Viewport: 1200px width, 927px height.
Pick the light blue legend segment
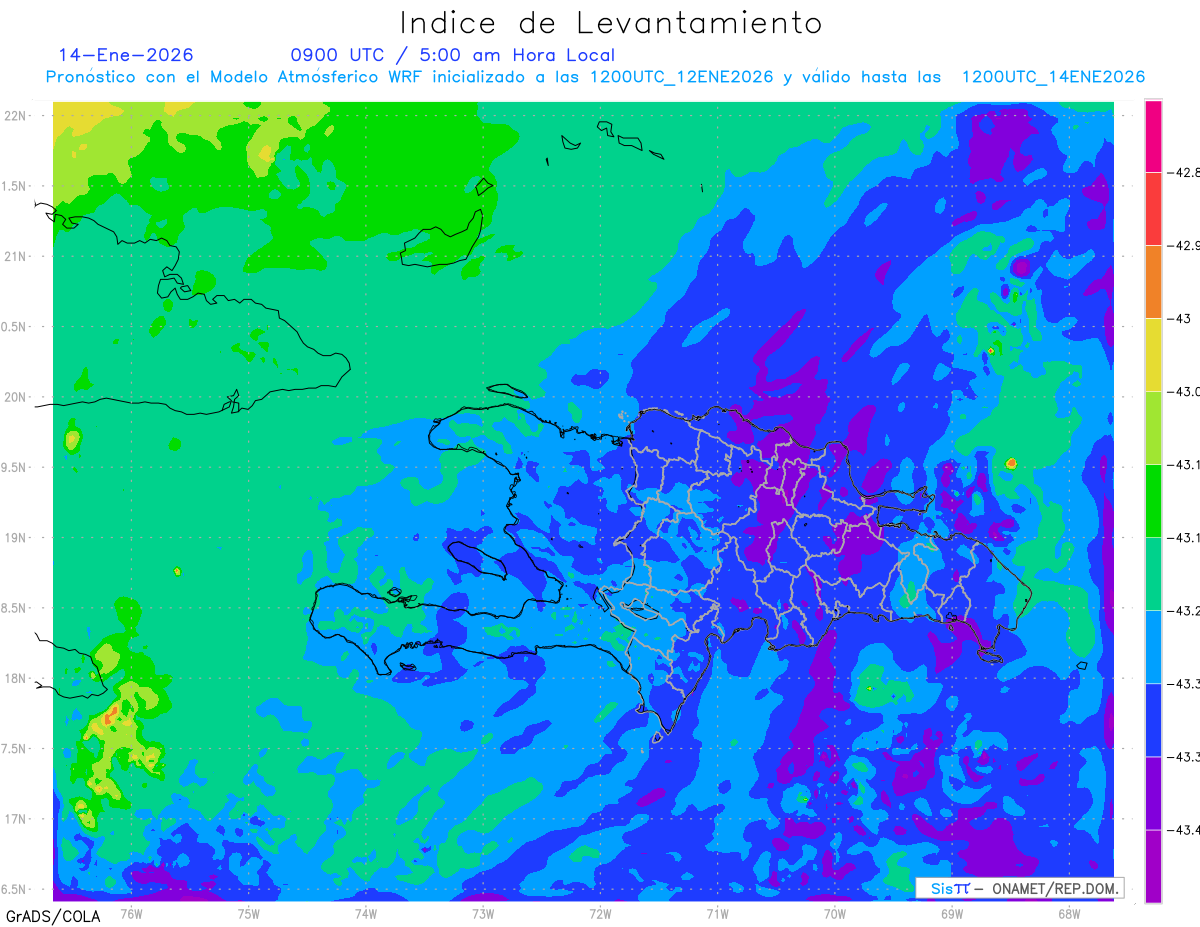[x=1153, y=647]
